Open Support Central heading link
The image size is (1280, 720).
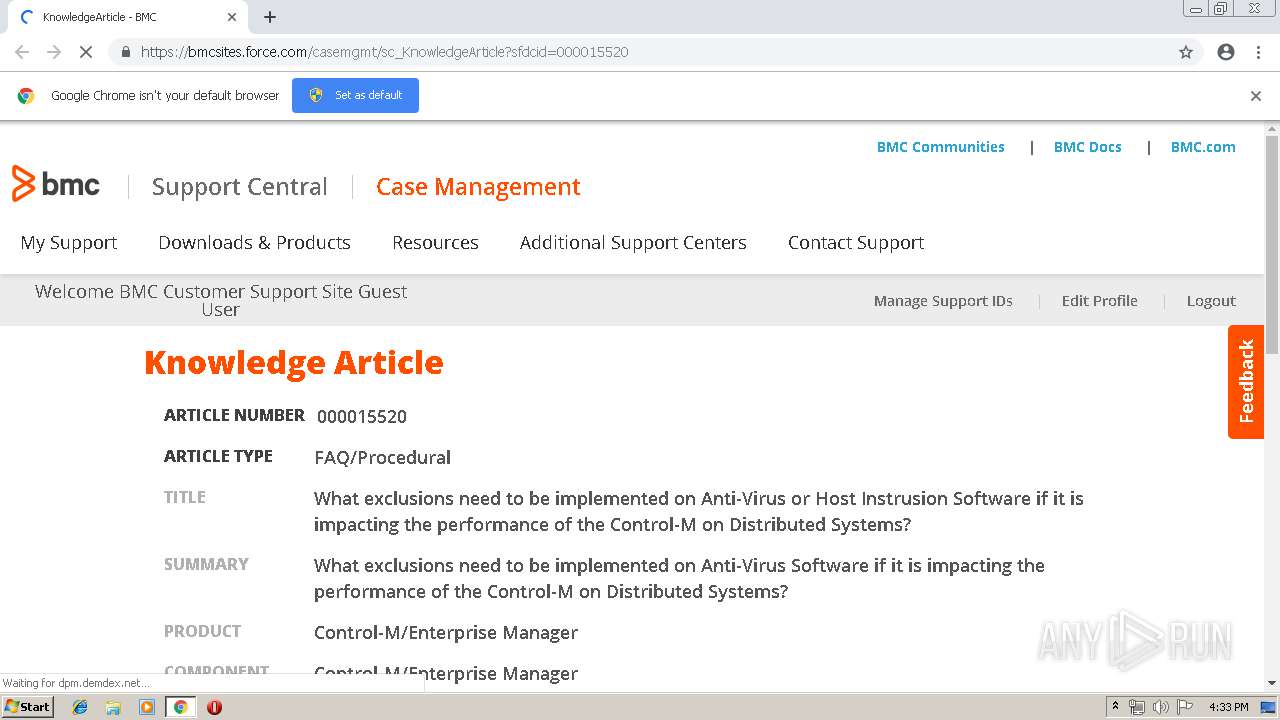(239, 187)
